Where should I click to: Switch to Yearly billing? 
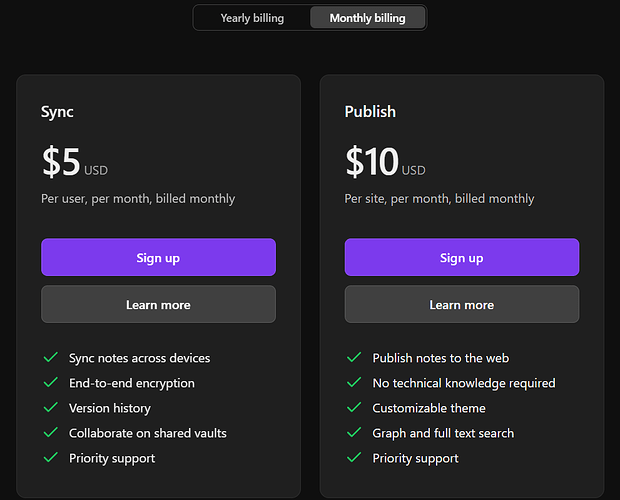tap(252, 18)
